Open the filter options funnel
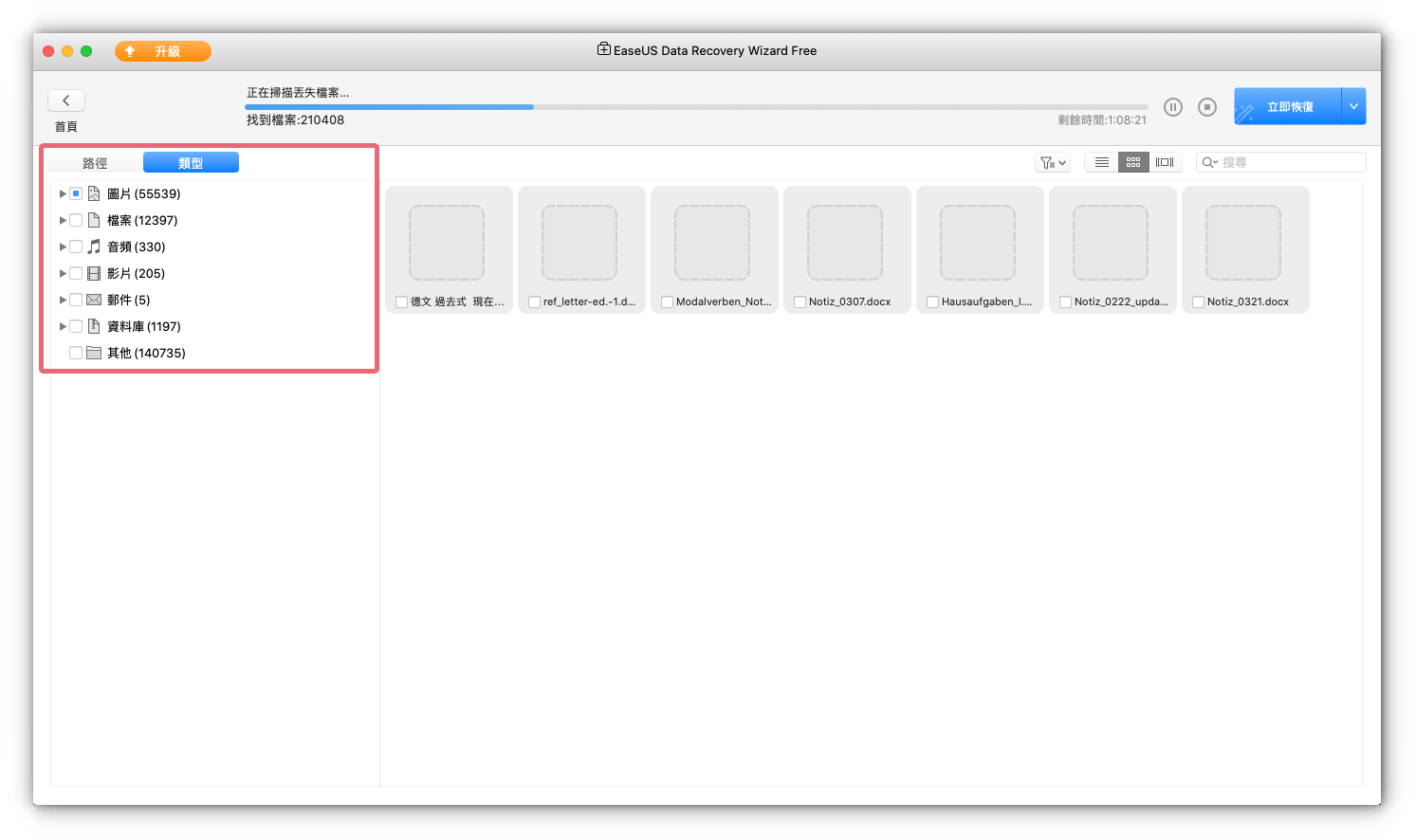1416x840 pixels. pos(1052,162)
